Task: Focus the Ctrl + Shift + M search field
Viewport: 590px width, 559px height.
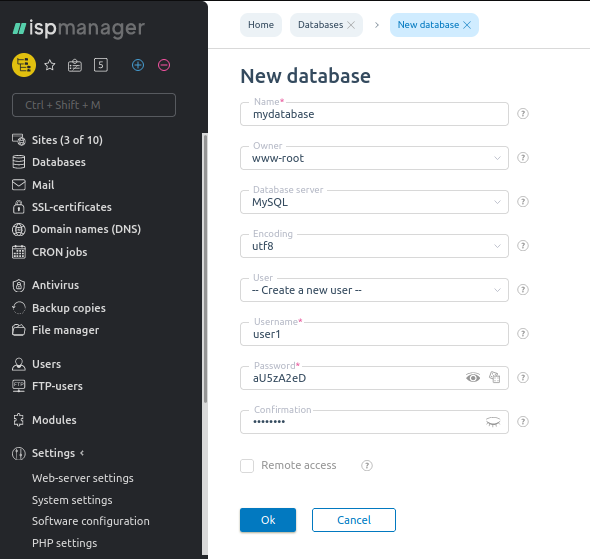Action: 94,105
